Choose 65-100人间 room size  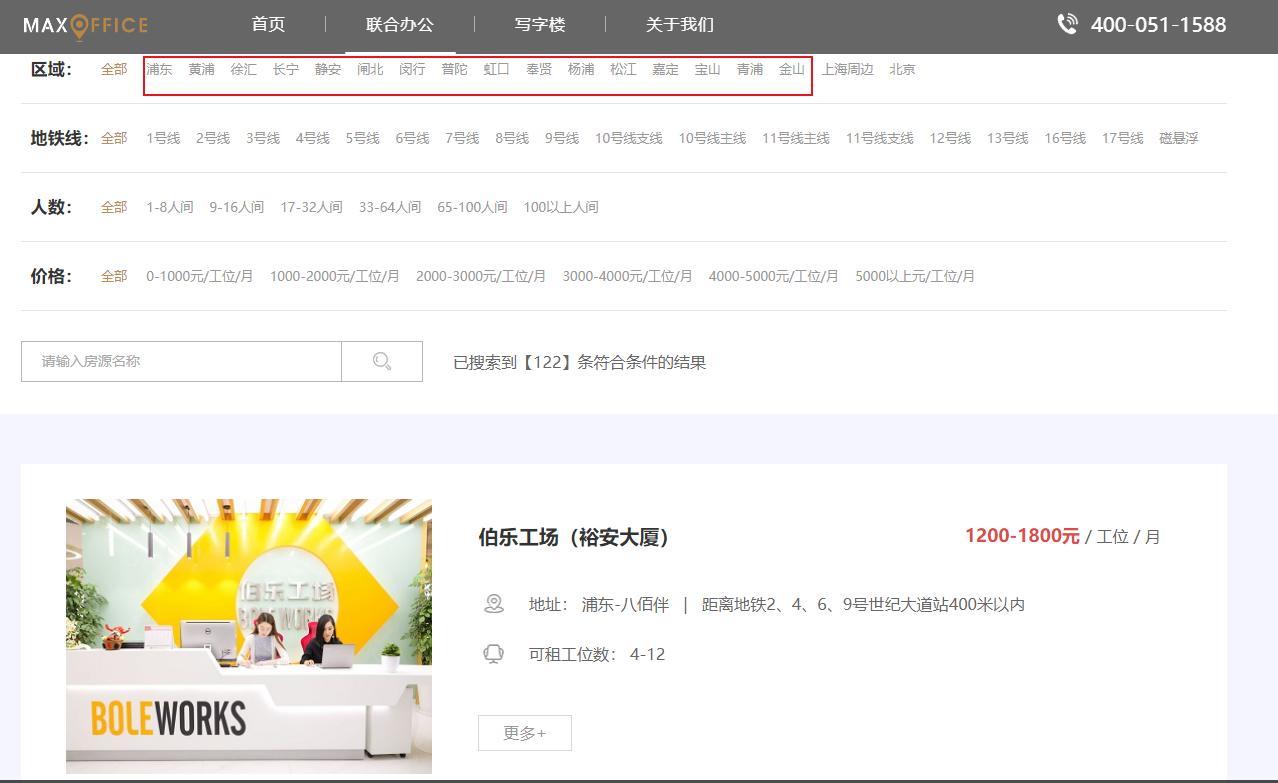(472, 207)
